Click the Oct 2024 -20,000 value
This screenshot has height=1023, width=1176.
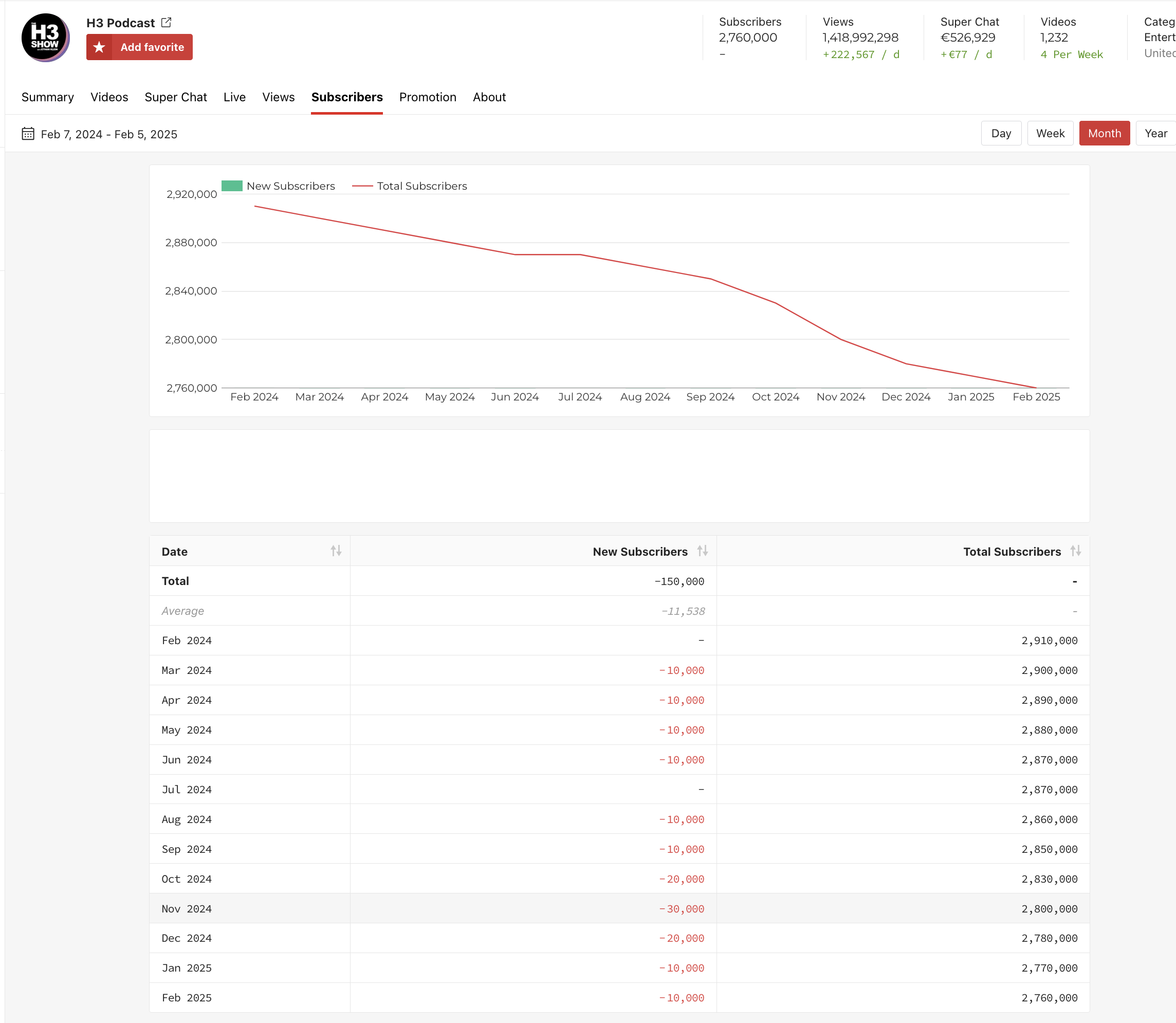click(x=682, y=879)
